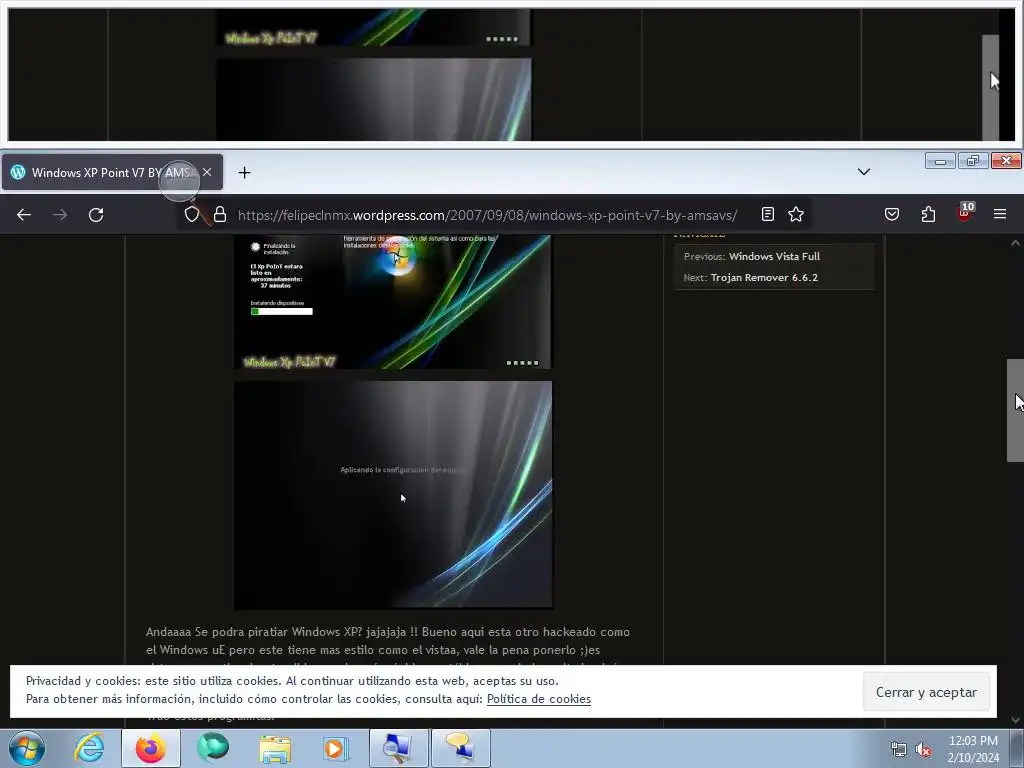This screenshot has width=1024, height=768.
Task: Save page to Pocket
Action: [892, 214]
